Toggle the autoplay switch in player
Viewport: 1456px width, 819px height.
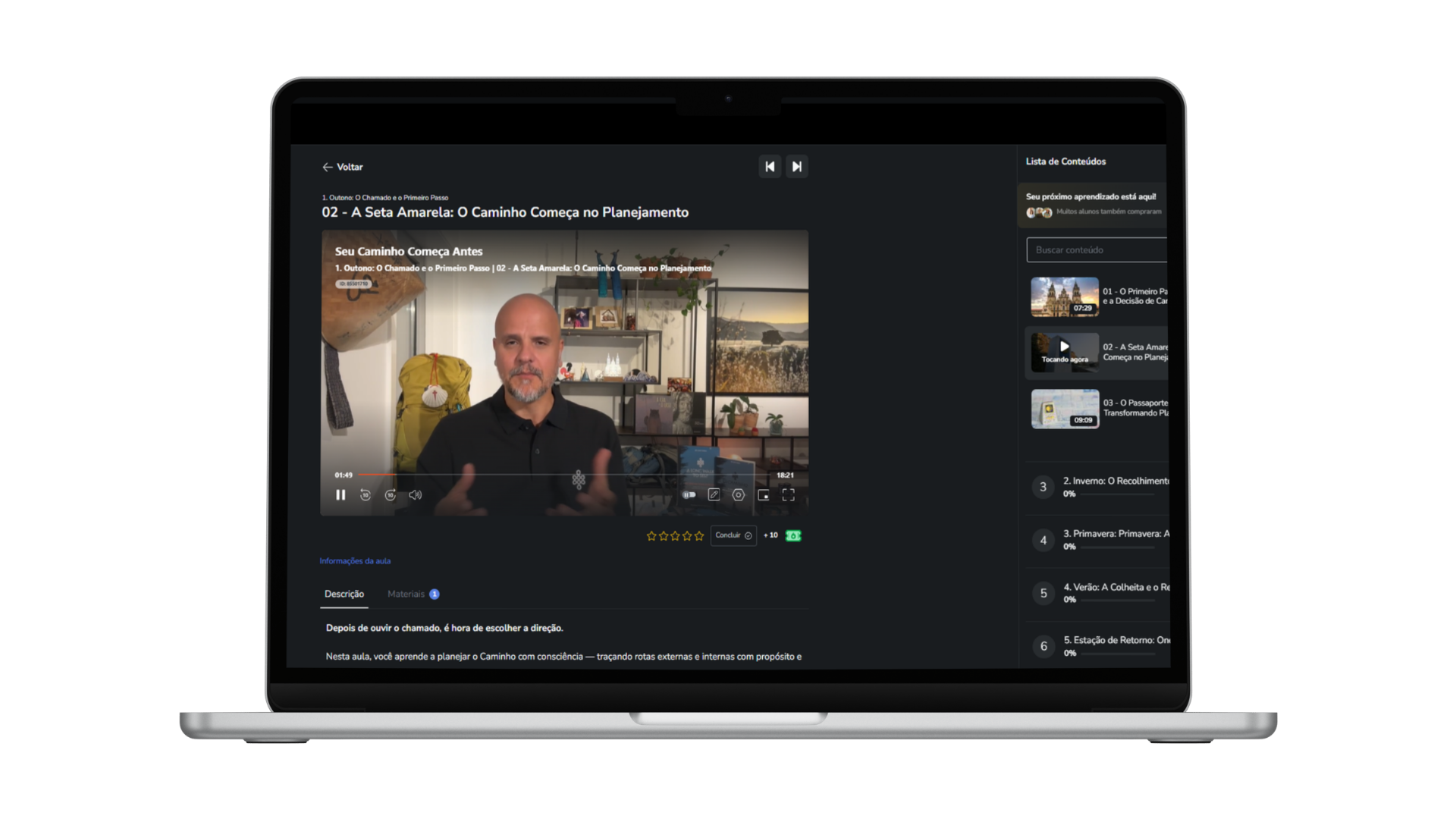point(689,494)
